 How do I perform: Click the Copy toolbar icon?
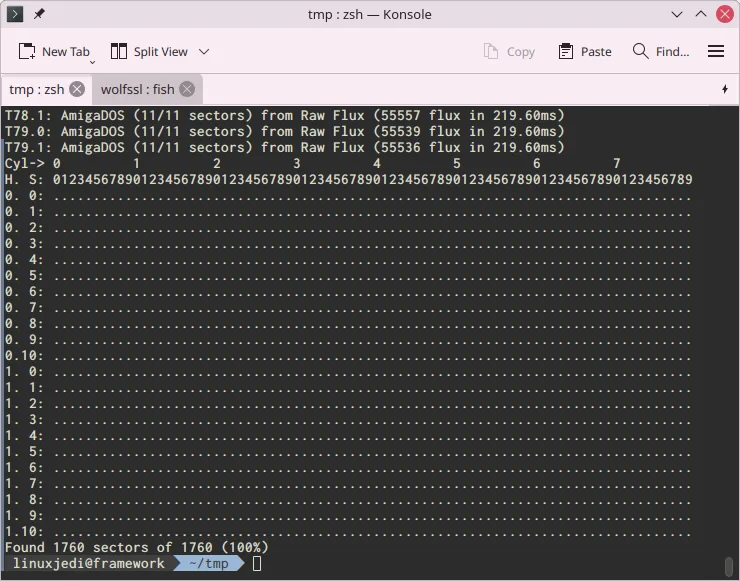(491, 51)
